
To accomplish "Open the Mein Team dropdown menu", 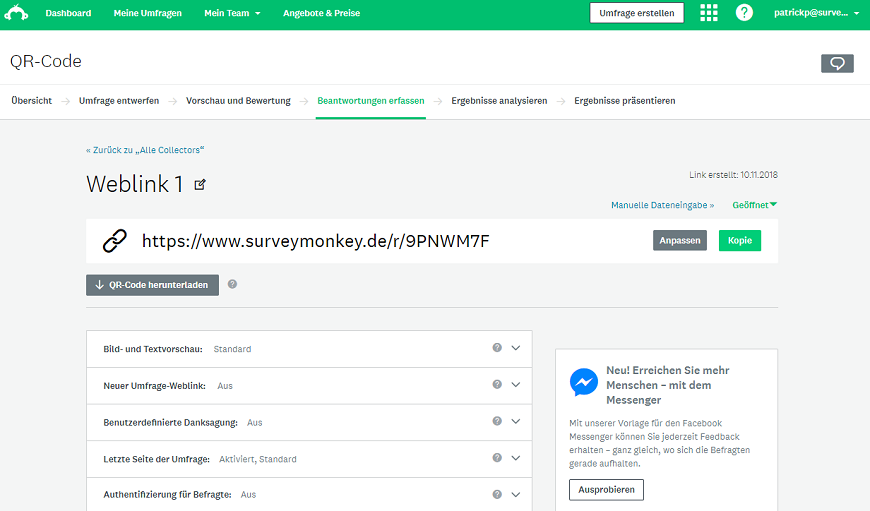I will coord(232,13).
